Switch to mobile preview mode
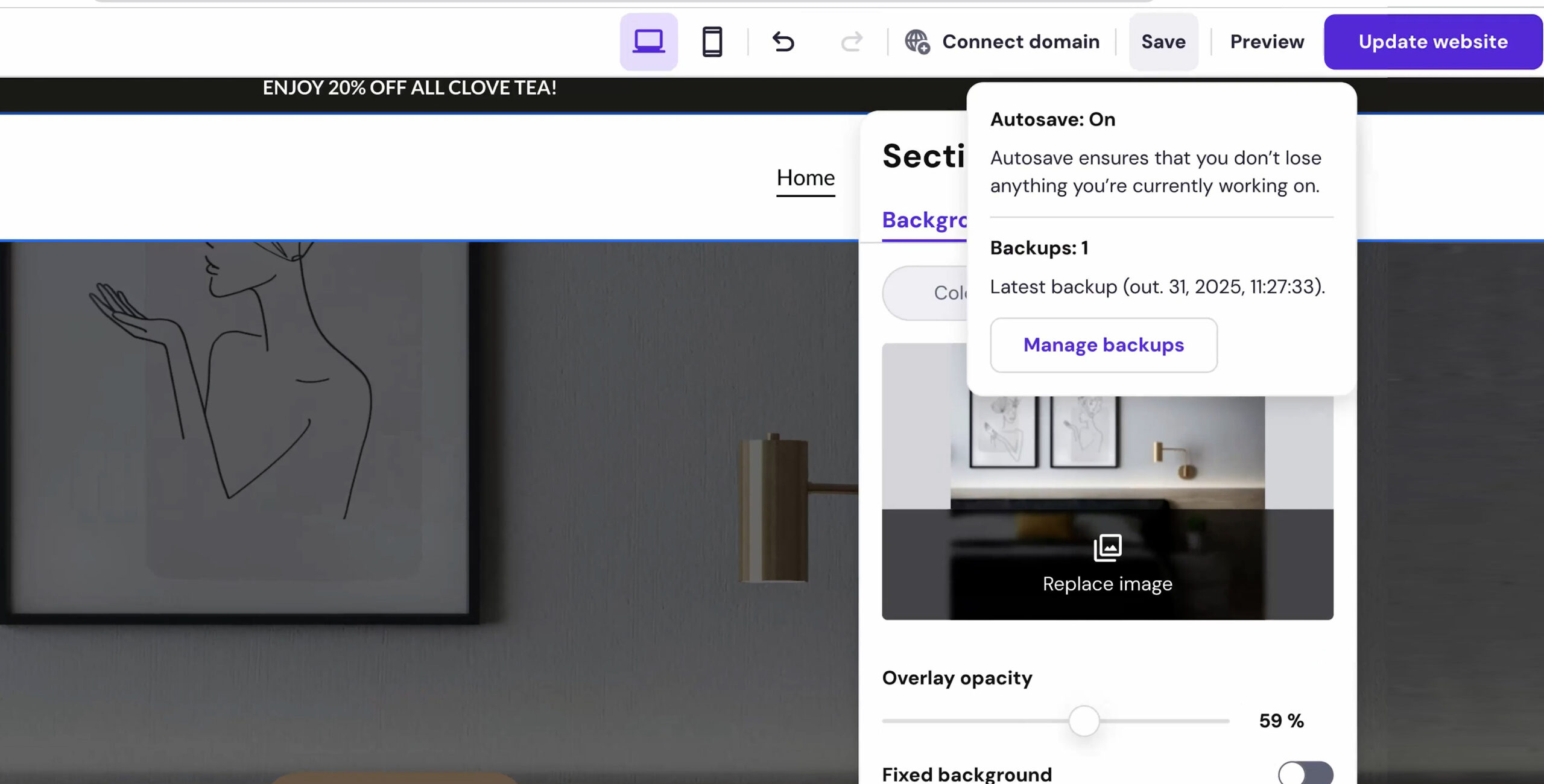The image size is (1544, 784). pos(712,41)
